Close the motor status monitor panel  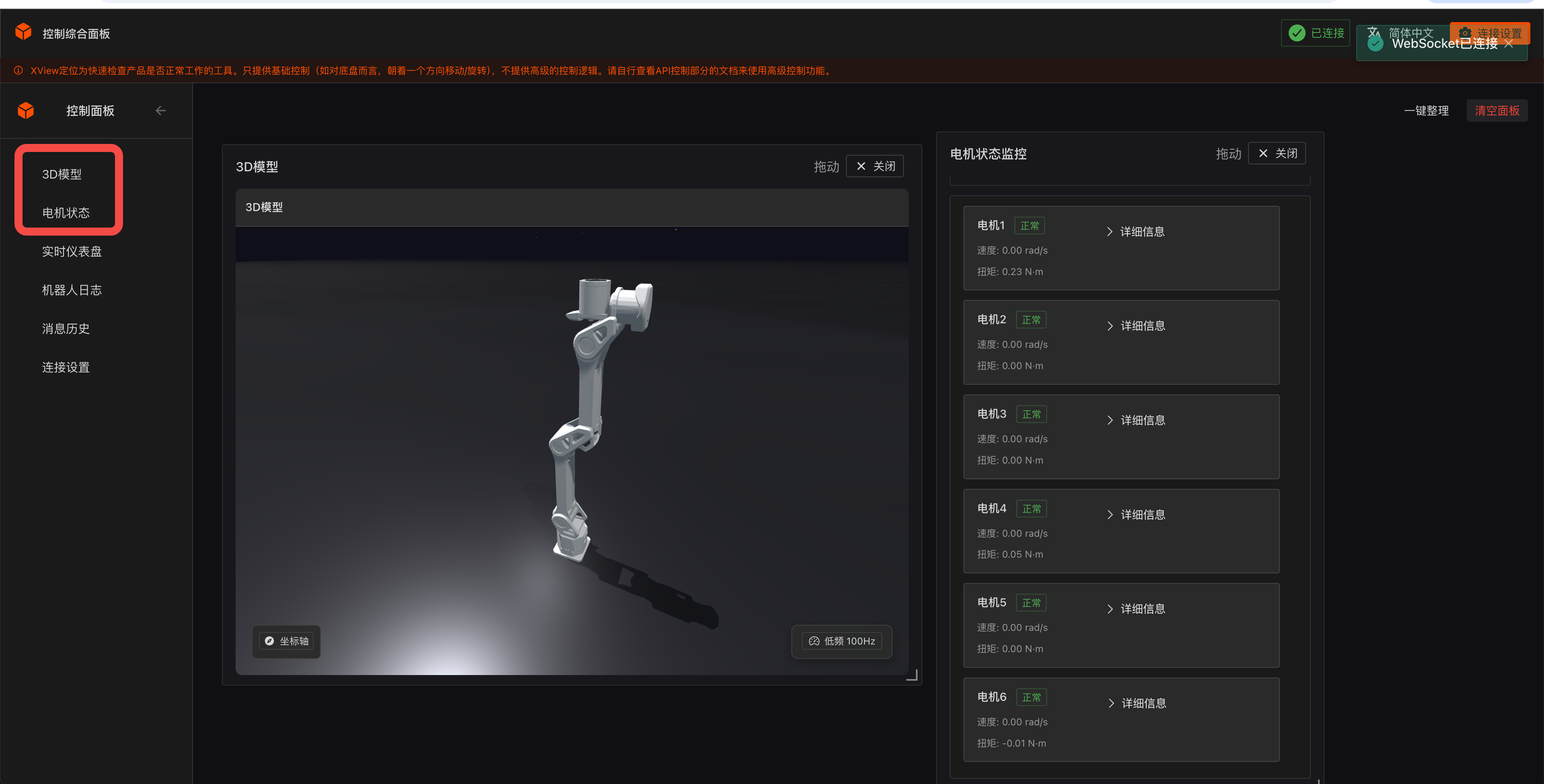(1277, 154)
